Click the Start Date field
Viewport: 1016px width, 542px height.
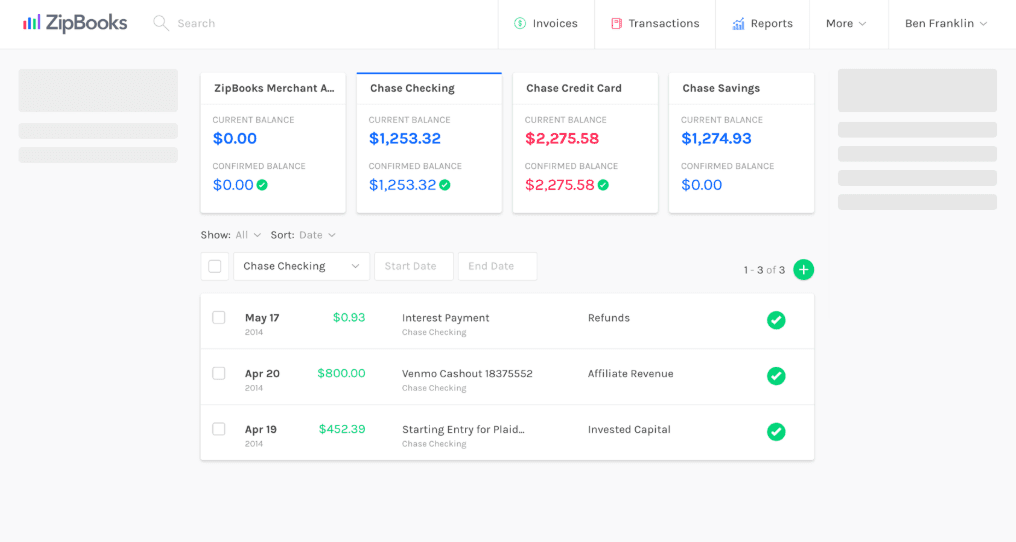[413, 266]
